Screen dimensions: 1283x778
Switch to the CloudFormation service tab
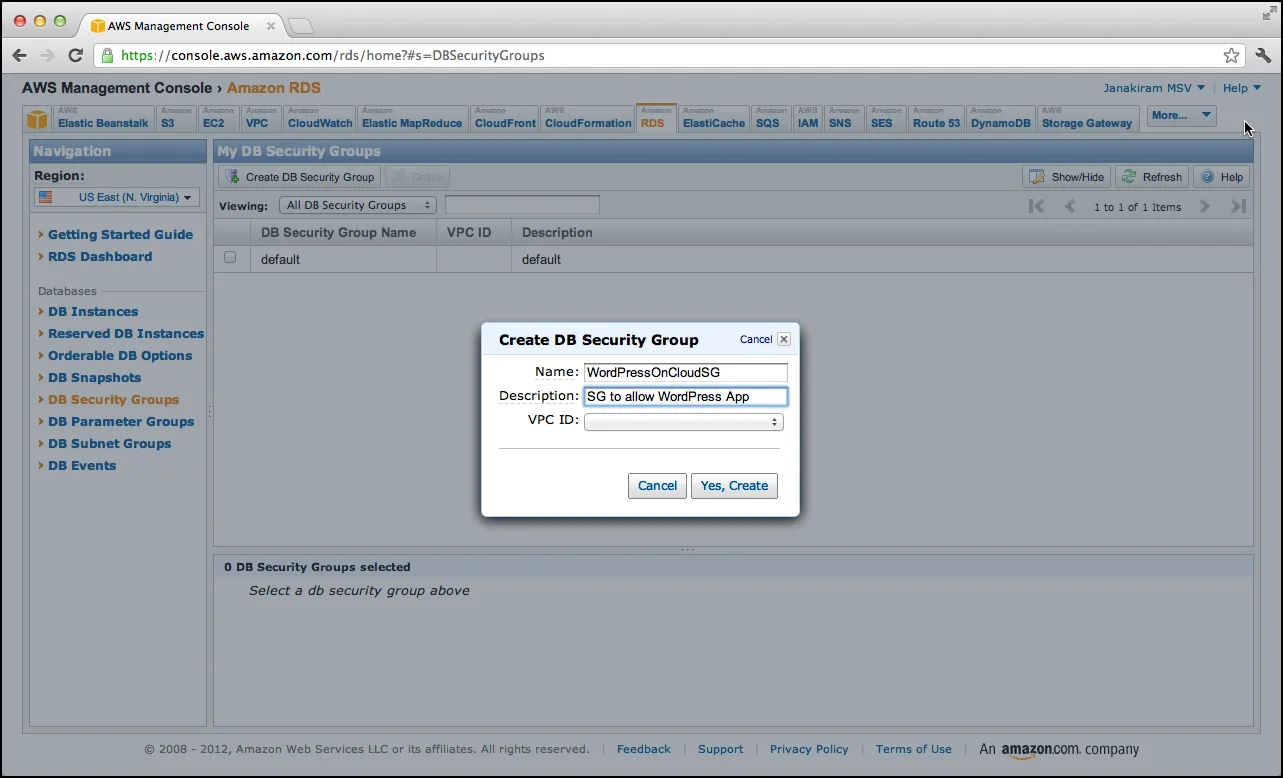tap(588, 118)
